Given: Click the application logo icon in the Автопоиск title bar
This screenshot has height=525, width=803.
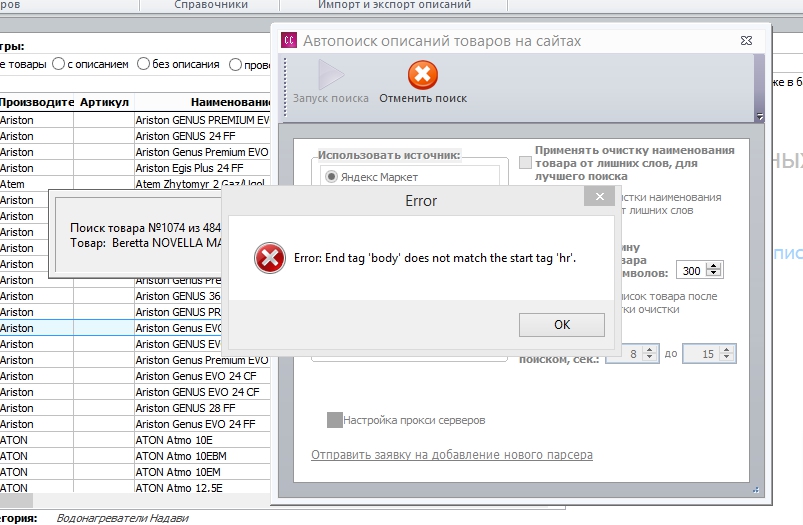Looking at the screenshot, I should pyautogui.click(x=289, y=40).
